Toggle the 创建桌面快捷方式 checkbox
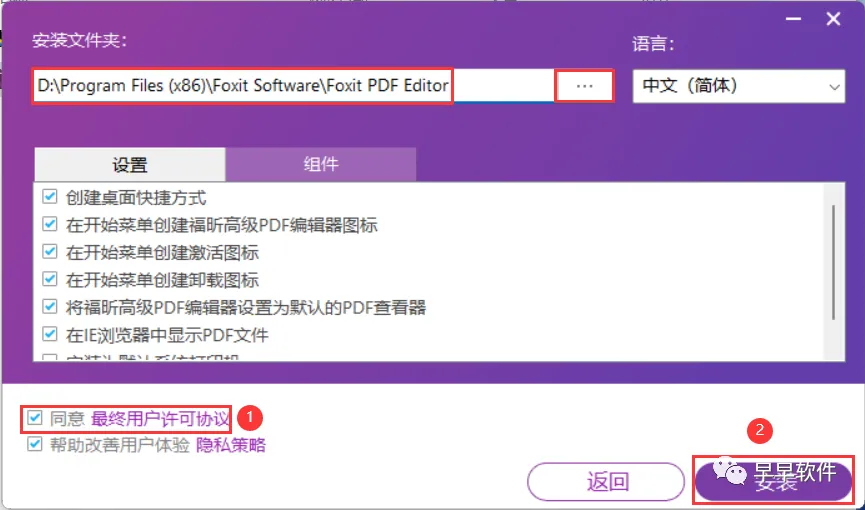 [x=50, y=197]
